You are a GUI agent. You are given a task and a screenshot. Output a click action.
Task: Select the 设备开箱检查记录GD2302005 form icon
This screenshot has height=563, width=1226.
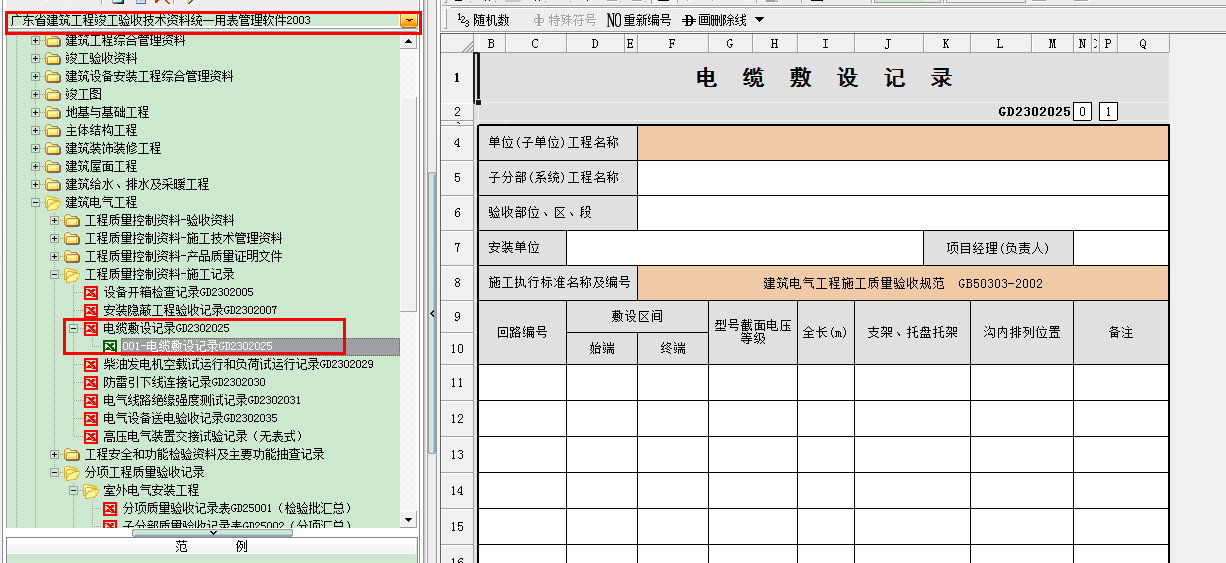(x=91, y=292)
